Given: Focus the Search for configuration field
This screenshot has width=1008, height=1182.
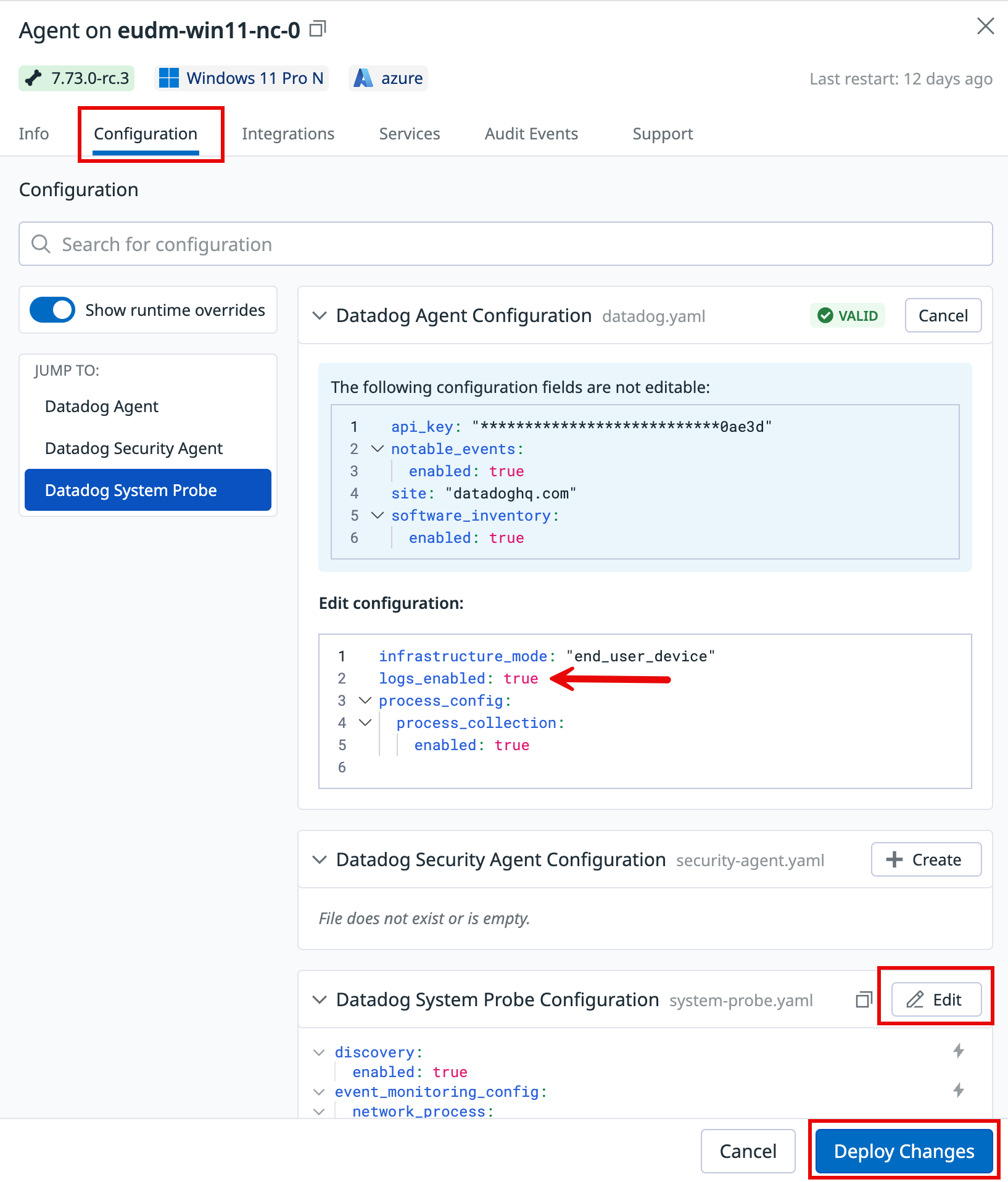Looking at the screenshot, I should click(x=506, y=244).
